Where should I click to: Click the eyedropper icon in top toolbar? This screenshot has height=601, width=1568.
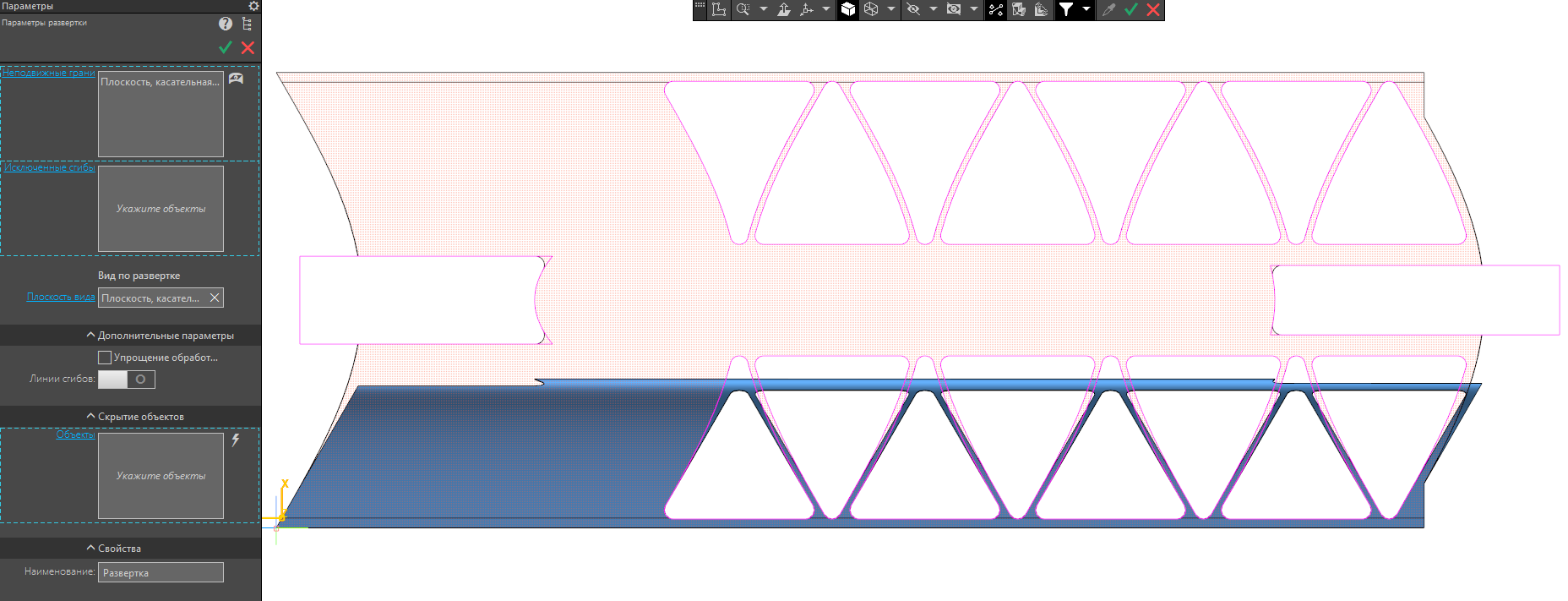1108,9
